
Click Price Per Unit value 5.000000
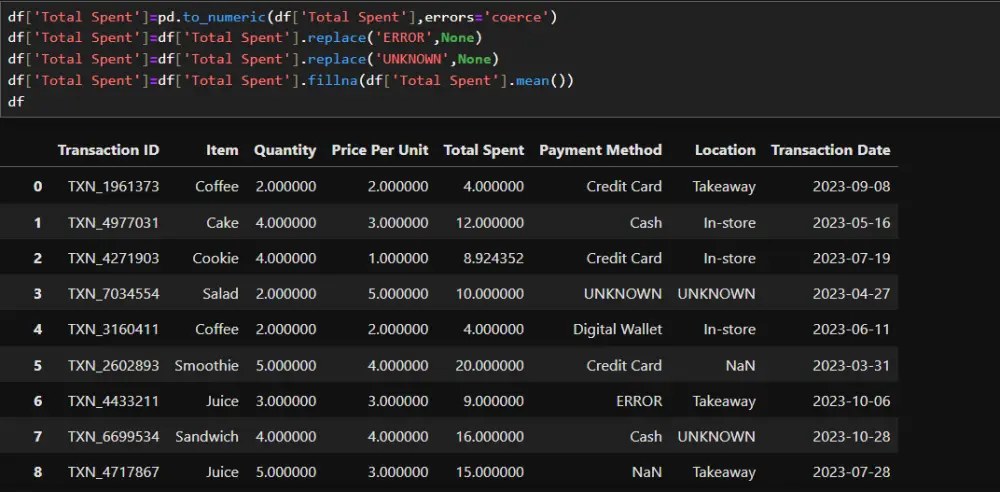coord(399,294)
